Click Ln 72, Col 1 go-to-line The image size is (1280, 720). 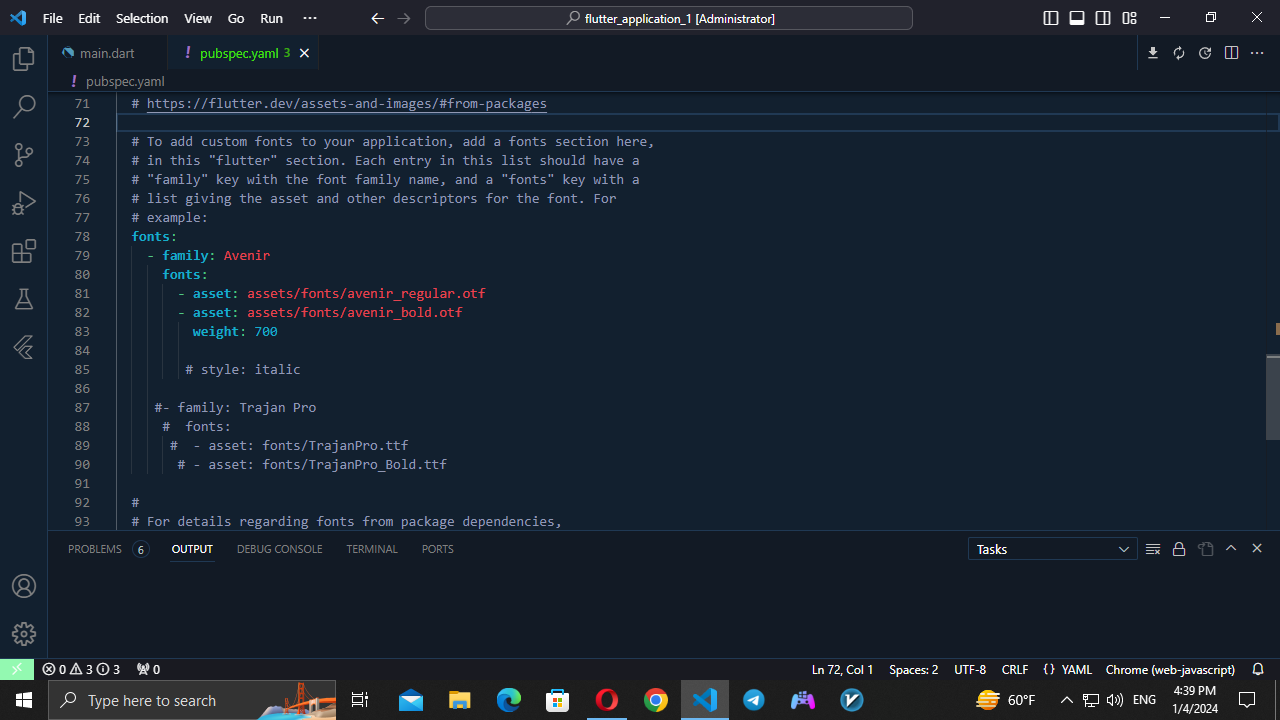click(843, 669)
